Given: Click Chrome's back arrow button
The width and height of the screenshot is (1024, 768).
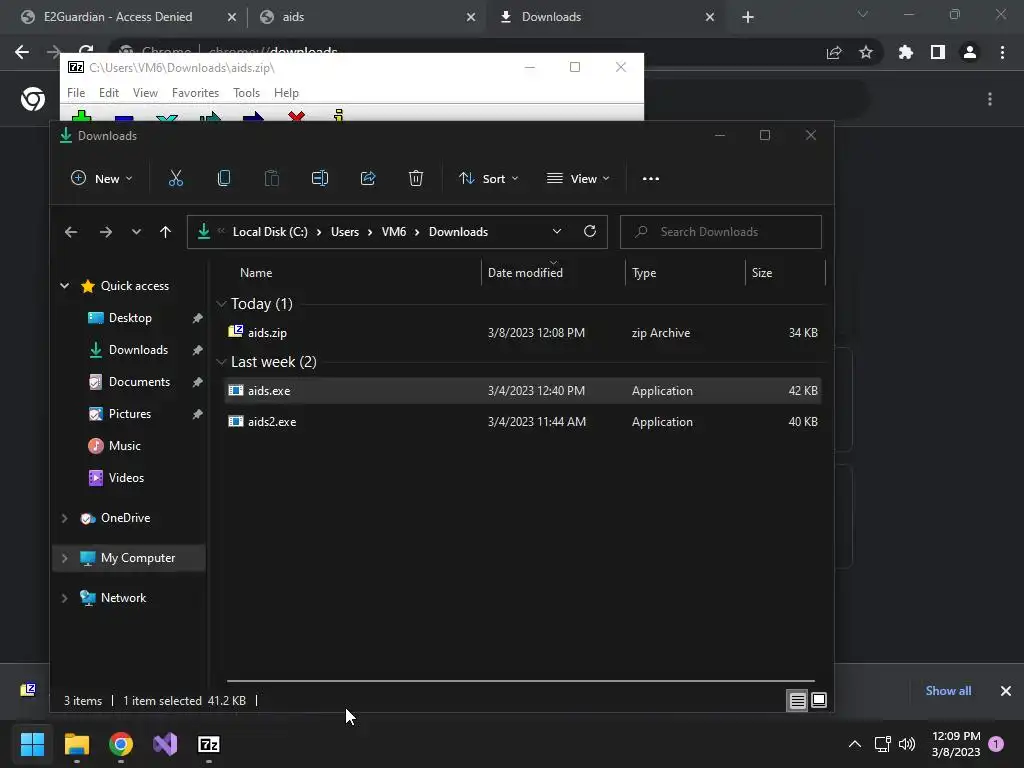Looking at the screenshot, I should [22, 52].
